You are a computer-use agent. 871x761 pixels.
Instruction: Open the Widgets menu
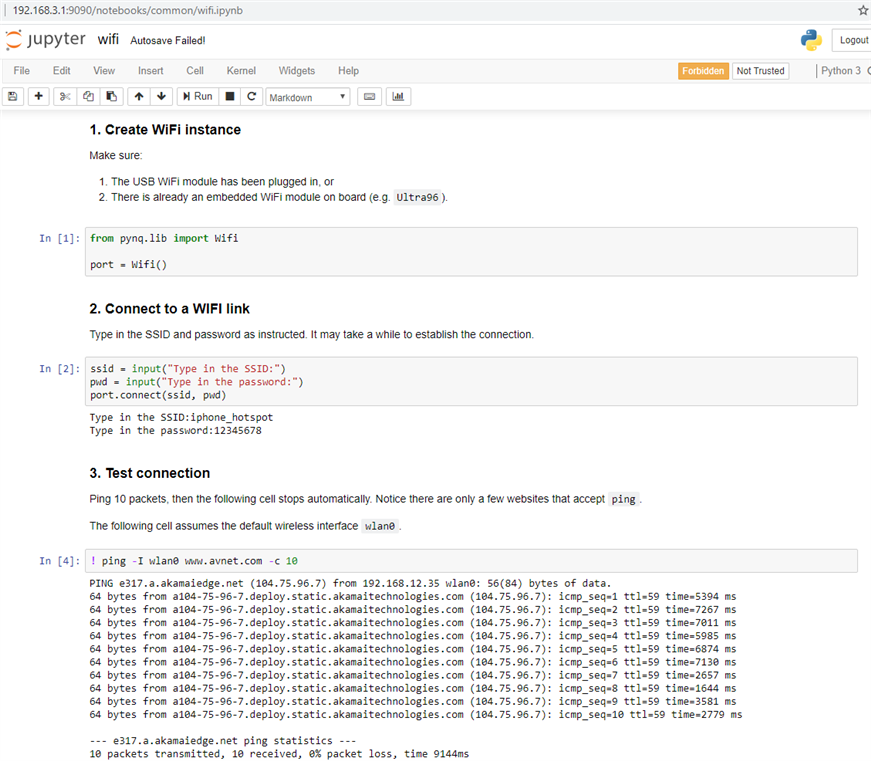[297, 71]
